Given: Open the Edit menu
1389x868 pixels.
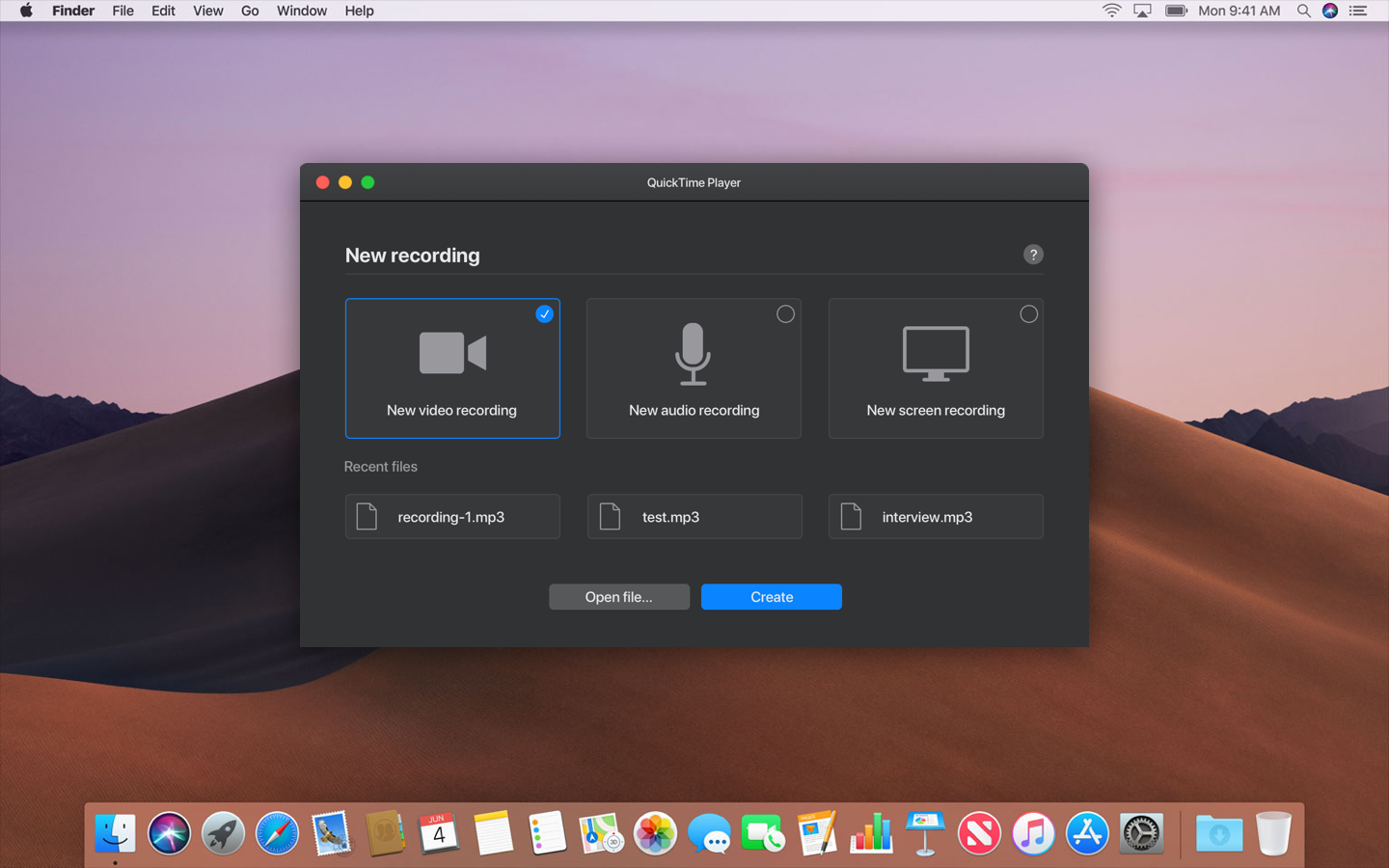Looking at the screenshot, I should coord(163,11).
